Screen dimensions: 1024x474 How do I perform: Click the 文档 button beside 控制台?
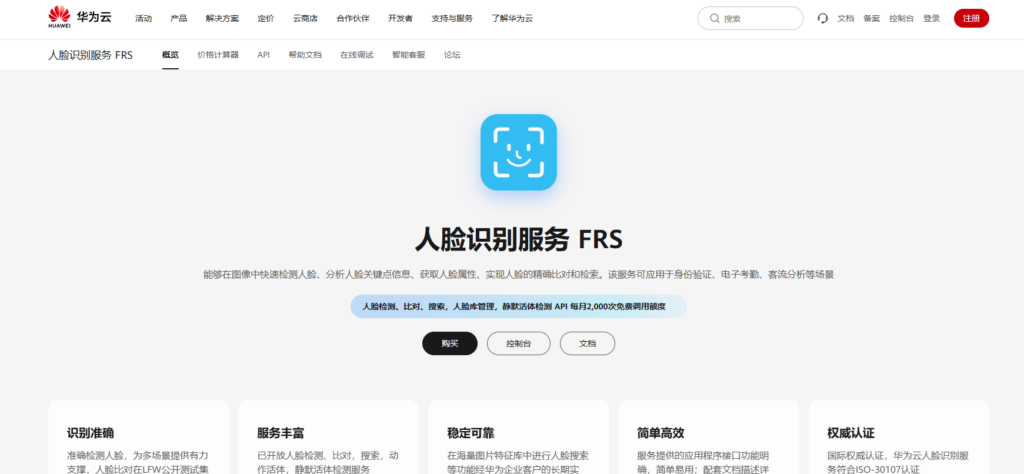[587, 343]
